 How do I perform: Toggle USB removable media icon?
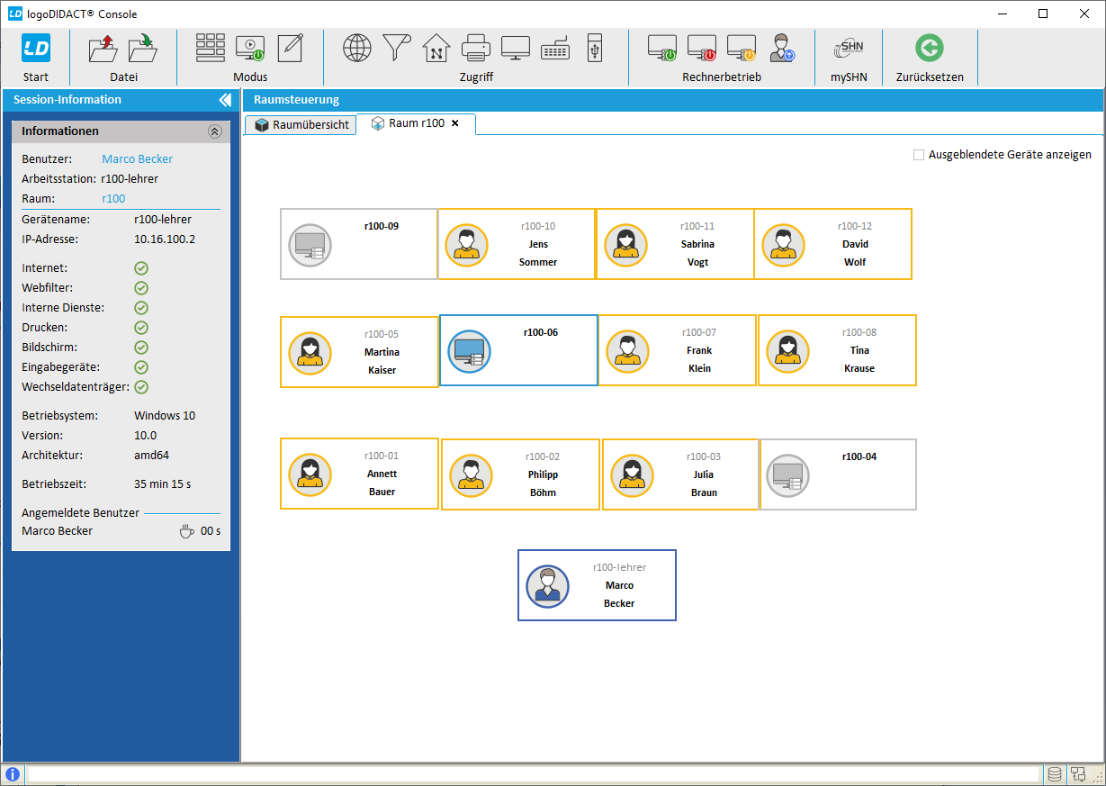pyautogui.click(x=595, y=48)
